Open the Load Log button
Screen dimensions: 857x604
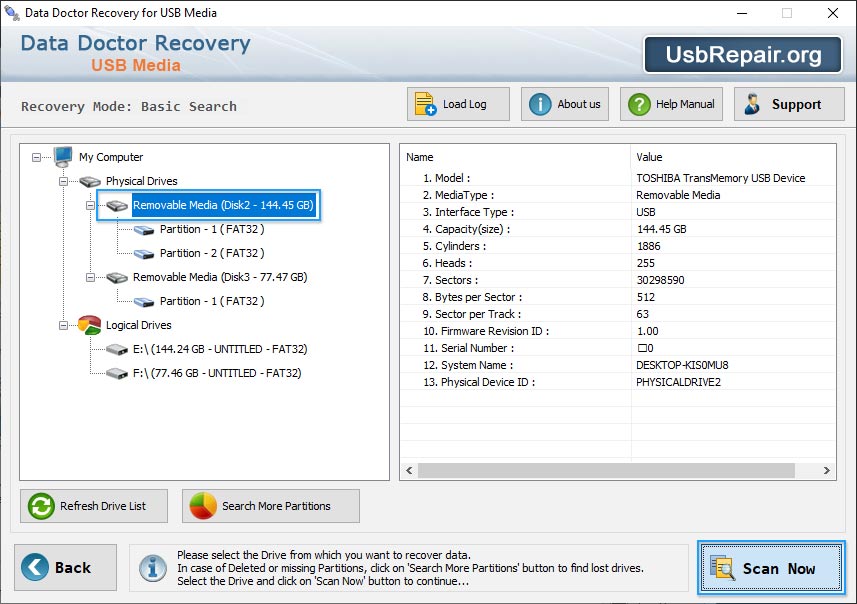point(458,104)
